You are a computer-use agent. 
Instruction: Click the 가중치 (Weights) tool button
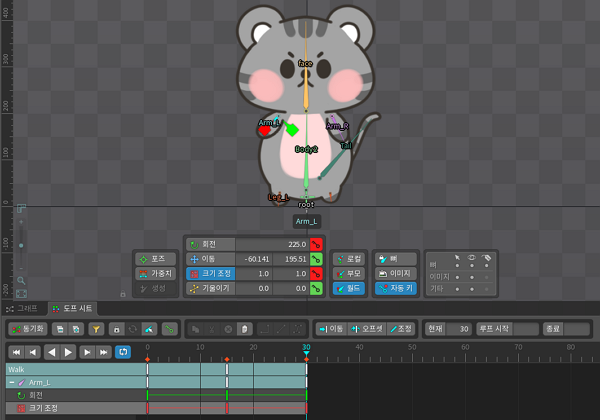[x=156, y=273]
